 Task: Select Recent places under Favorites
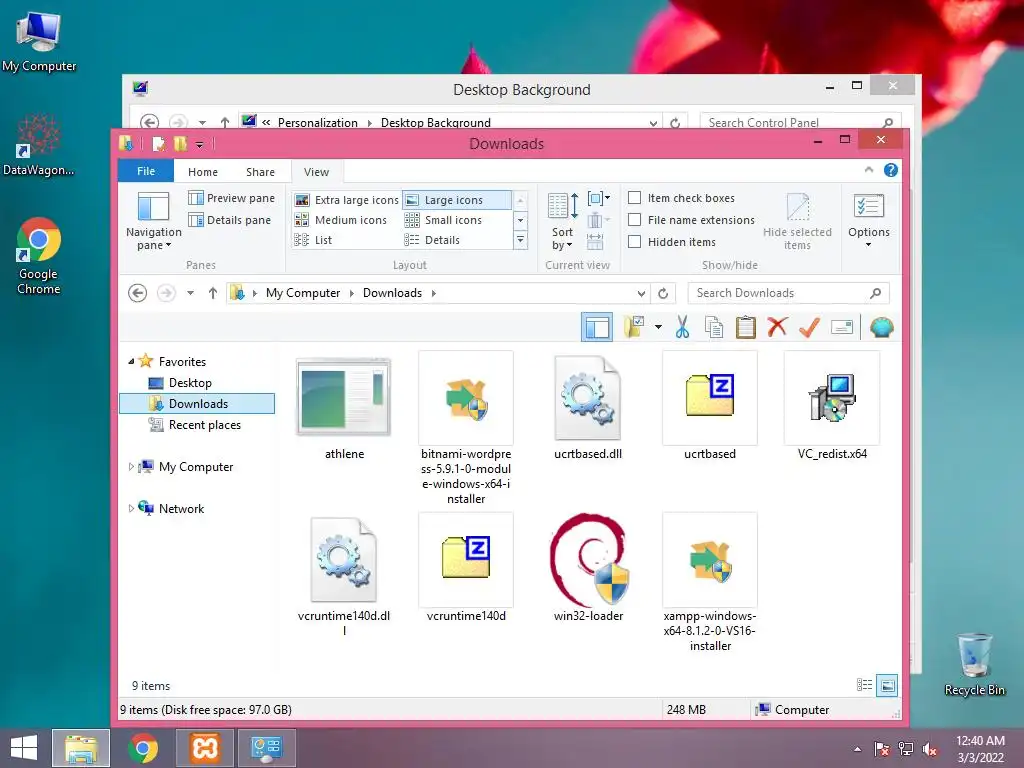(x=204, y=424)
